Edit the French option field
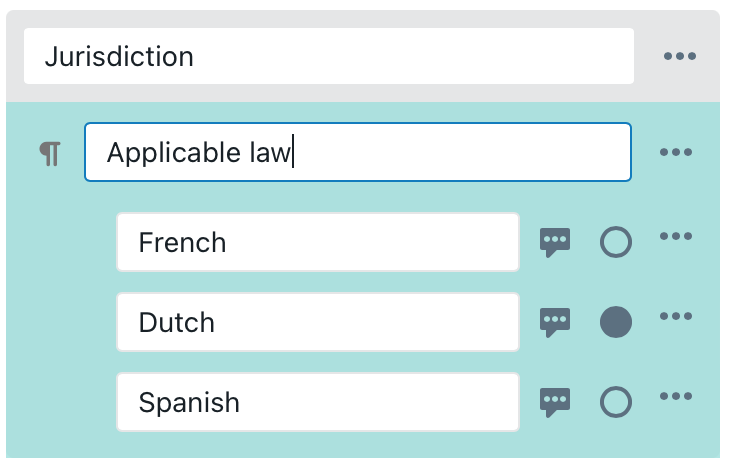Screen dimensions: 734x468 [318, 242]
